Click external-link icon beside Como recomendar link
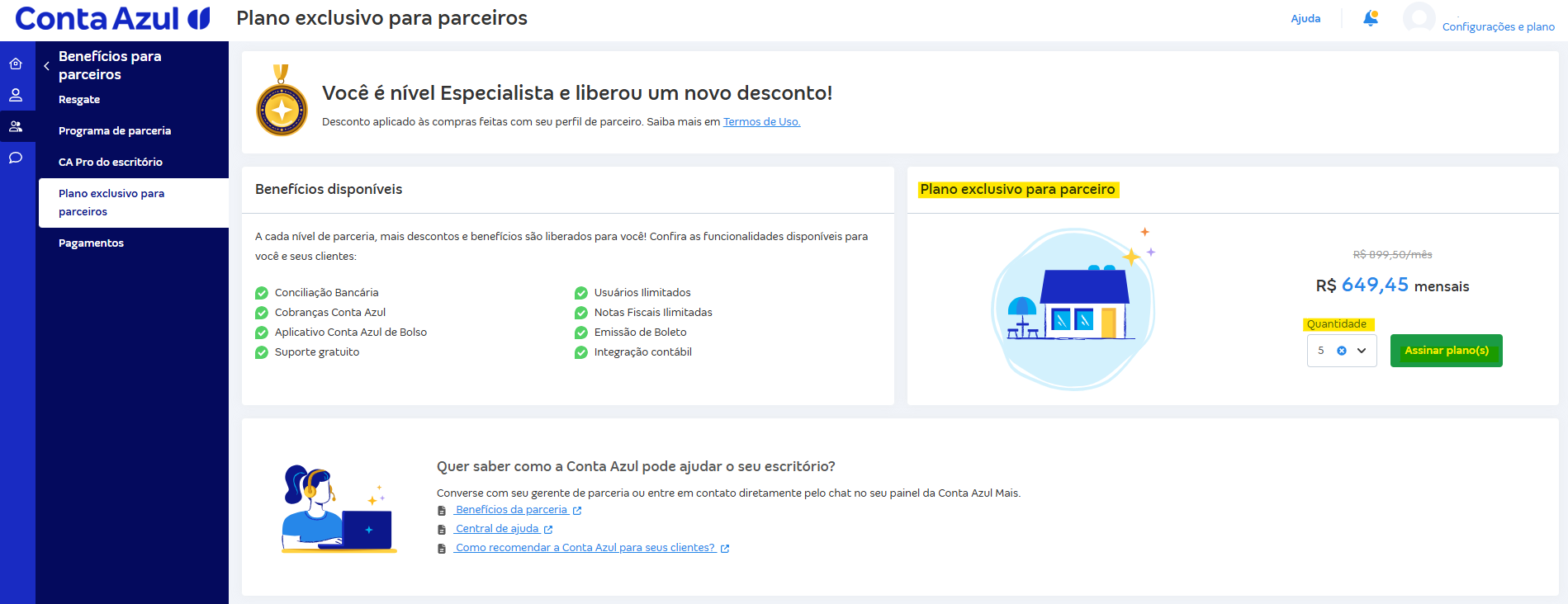The image size is (1568, 604). tap(725, 549)
